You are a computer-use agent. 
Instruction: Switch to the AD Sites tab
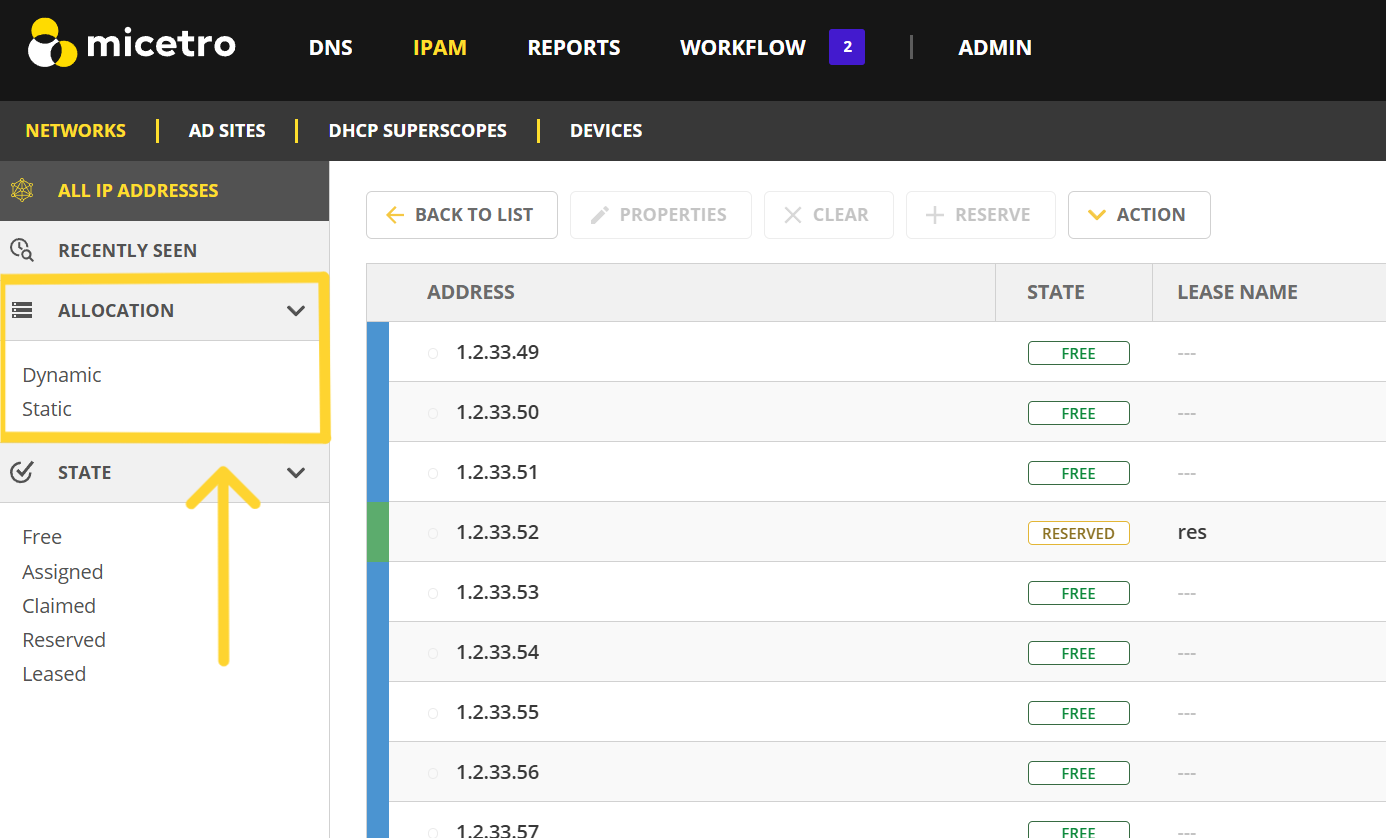tap(227, 131)
